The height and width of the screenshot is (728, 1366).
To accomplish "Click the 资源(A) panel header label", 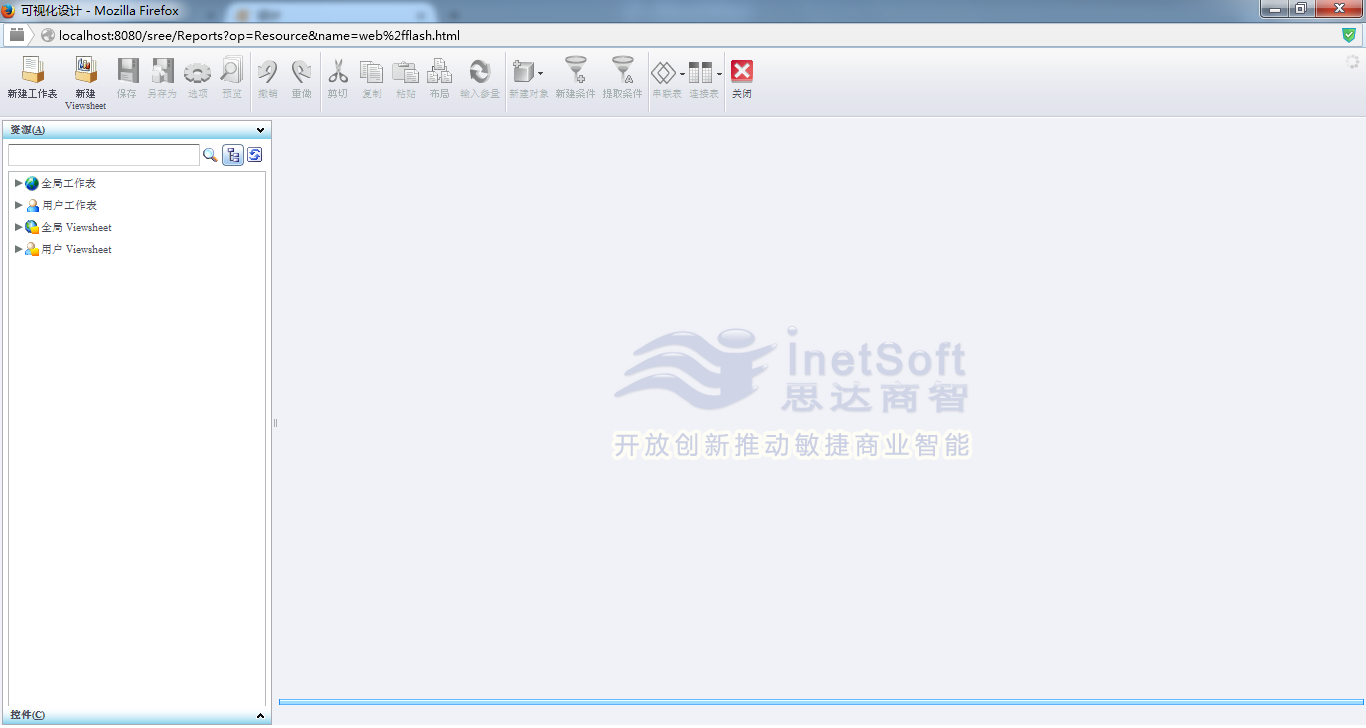I will tap(28, 130).
